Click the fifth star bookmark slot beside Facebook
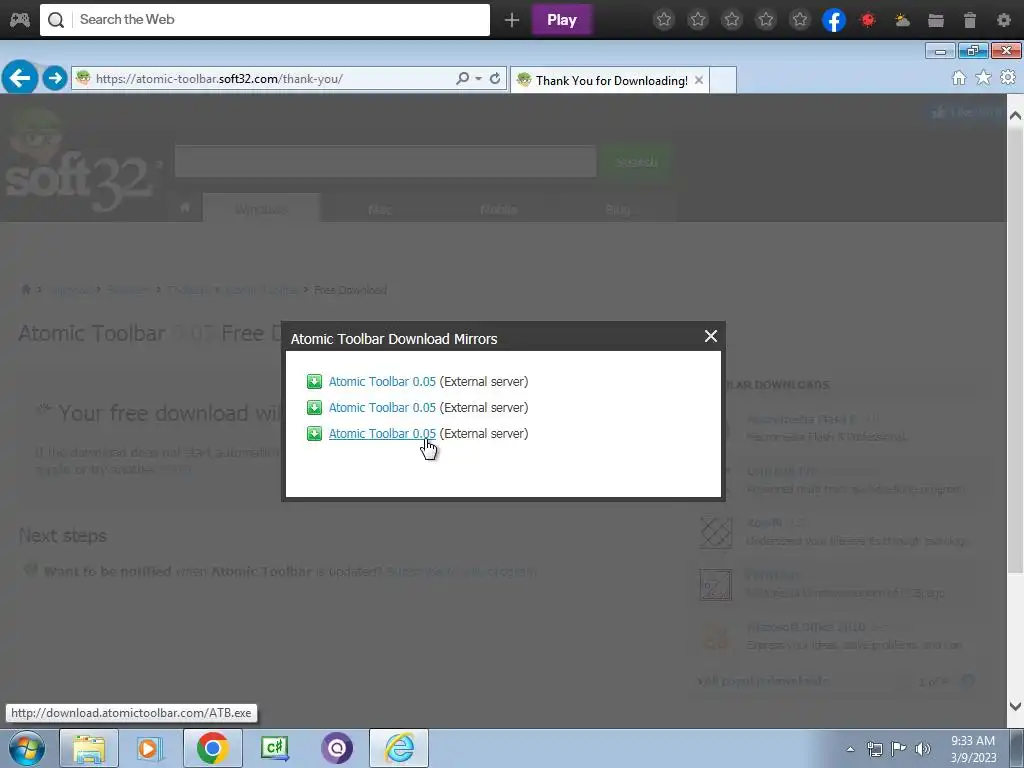Viewport: 1024px width, 768px height. click(x=800, y=20)
